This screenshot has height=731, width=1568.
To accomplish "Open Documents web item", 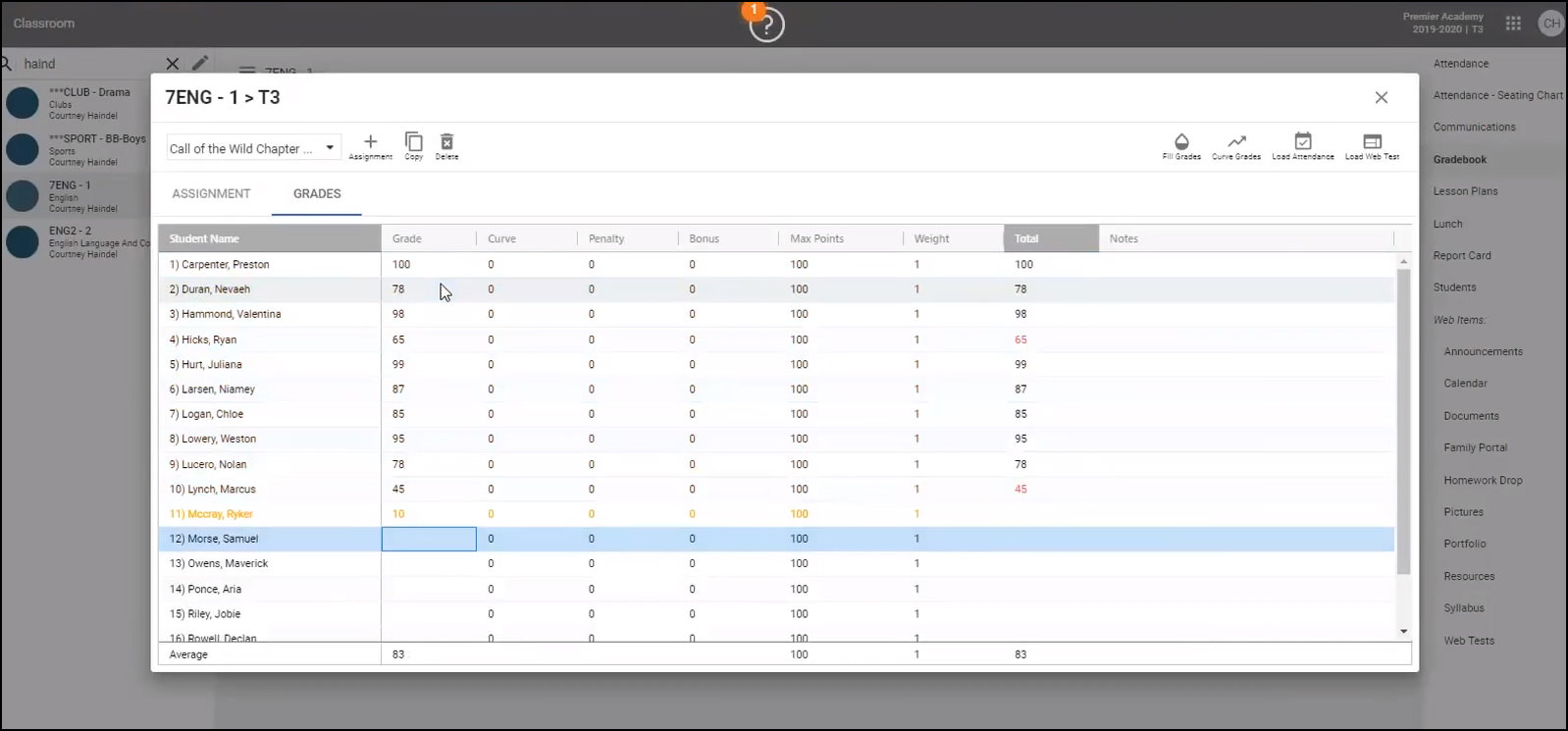I will click(x=1471, y=416).
